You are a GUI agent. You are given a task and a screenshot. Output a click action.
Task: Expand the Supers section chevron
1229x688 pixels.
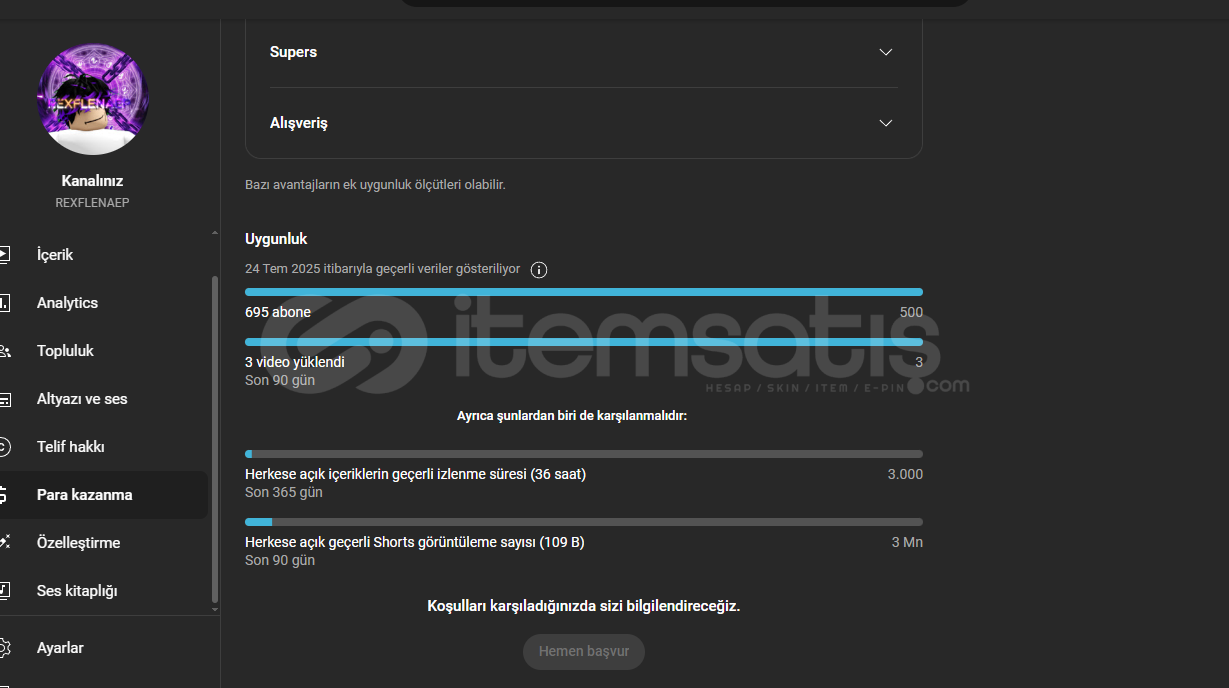pyautogui.click(x=885, y=52)
